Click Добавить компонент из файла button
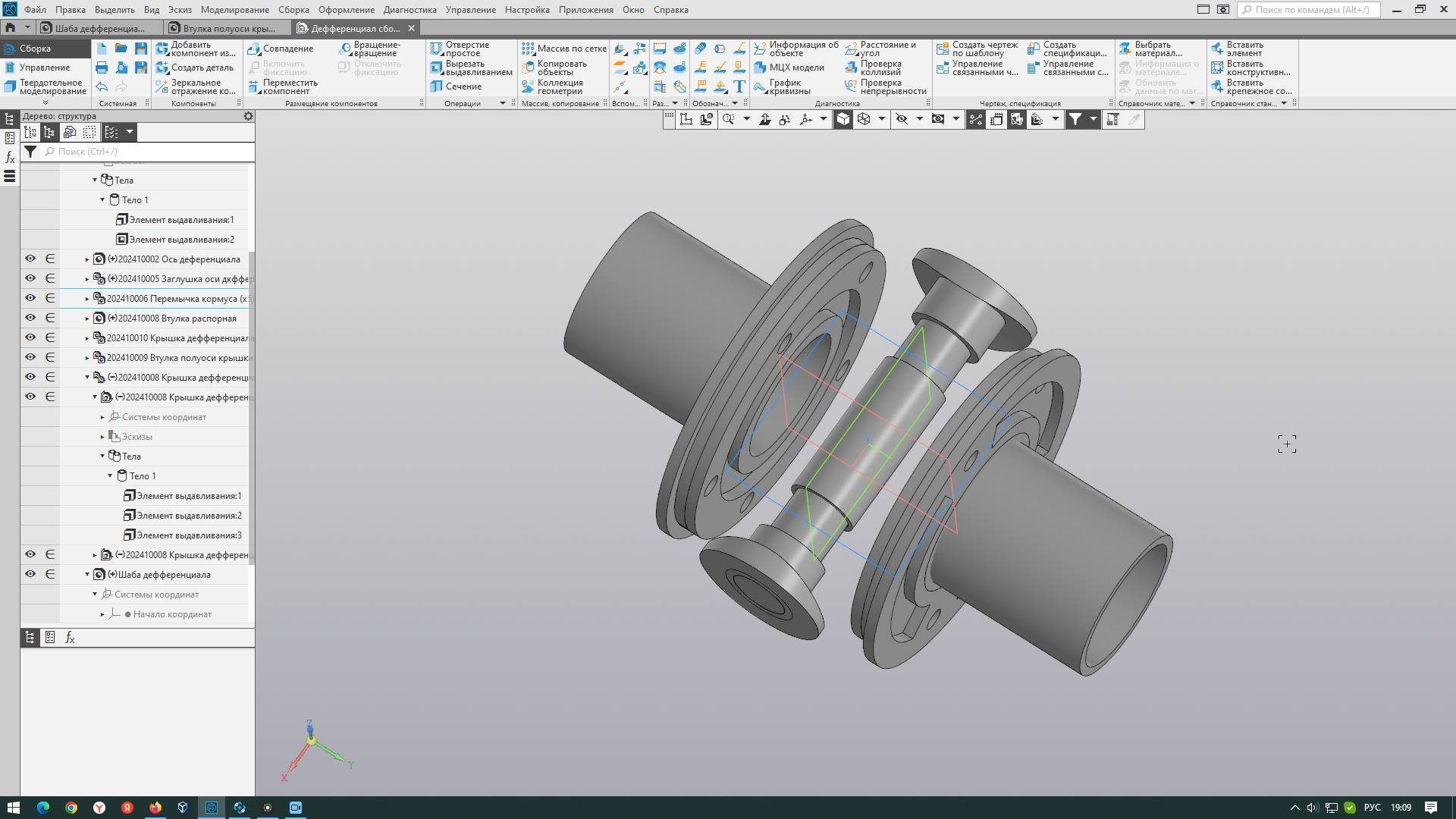Viewport: 1456px width, 819px height. pos(194,49)
